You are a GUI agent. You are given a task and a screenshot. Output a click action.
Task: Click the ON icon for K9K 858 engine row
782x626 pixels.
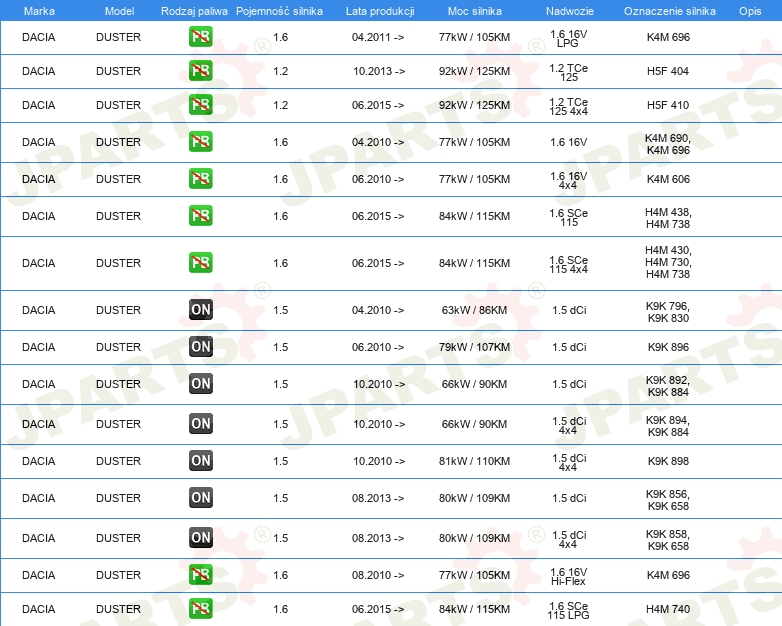[x=200, y=538]
